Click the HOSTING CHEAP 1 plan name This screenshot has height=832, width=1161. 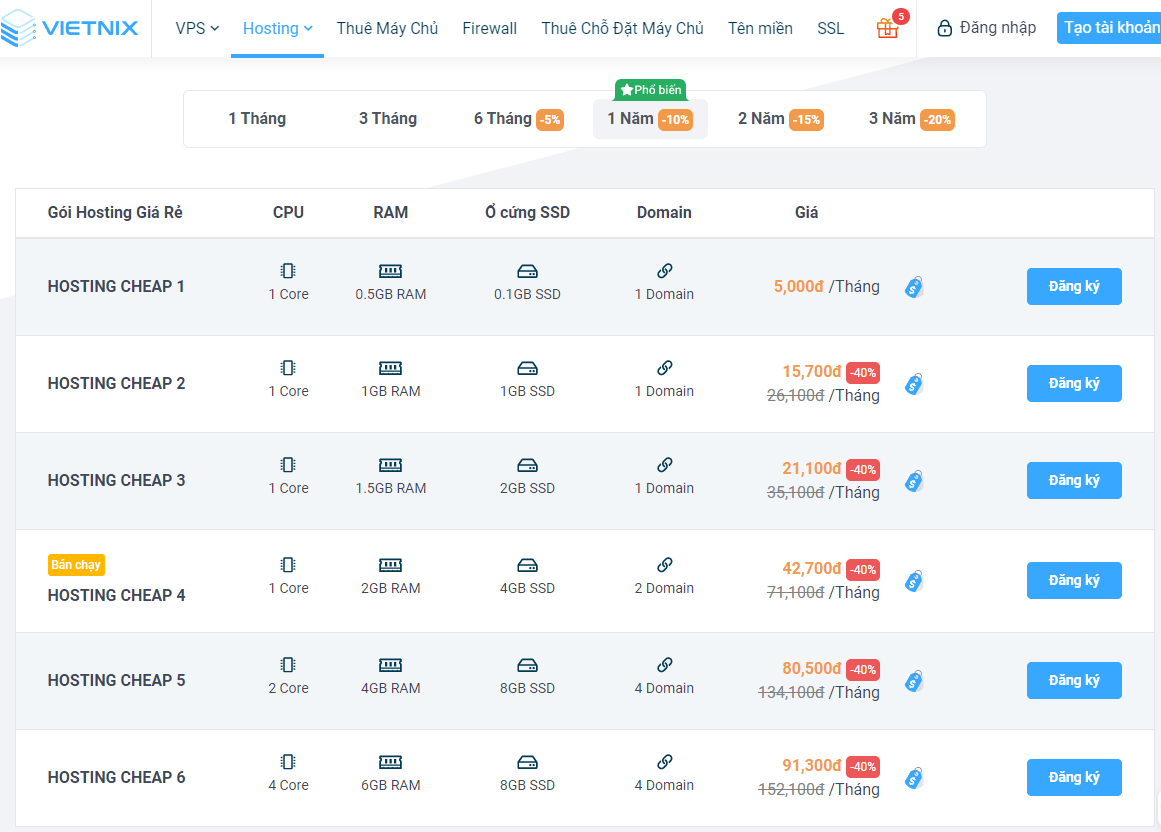point(116,286)
